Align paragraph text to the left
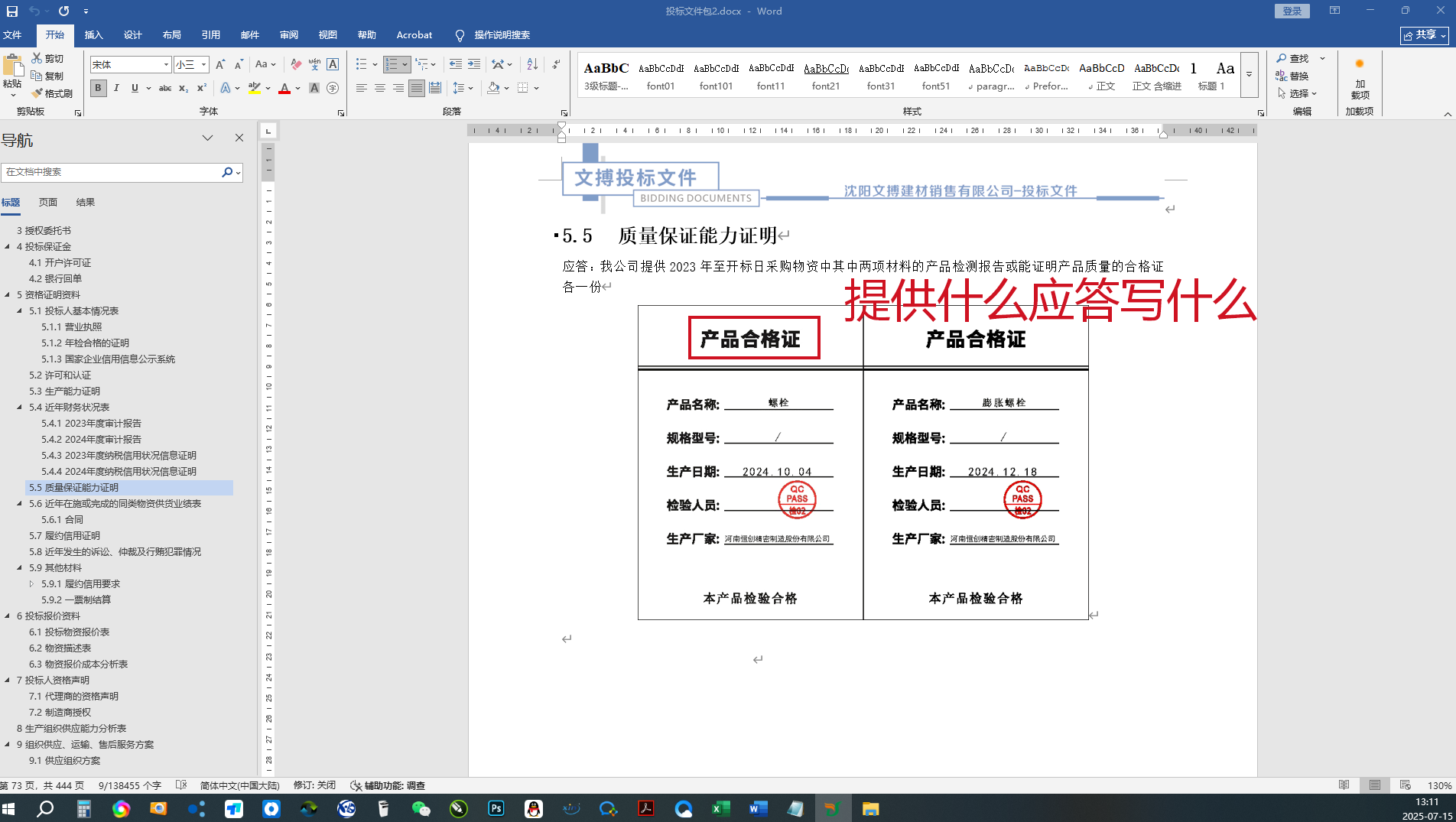Viewport: 1456px width, 822px height. 361,89
